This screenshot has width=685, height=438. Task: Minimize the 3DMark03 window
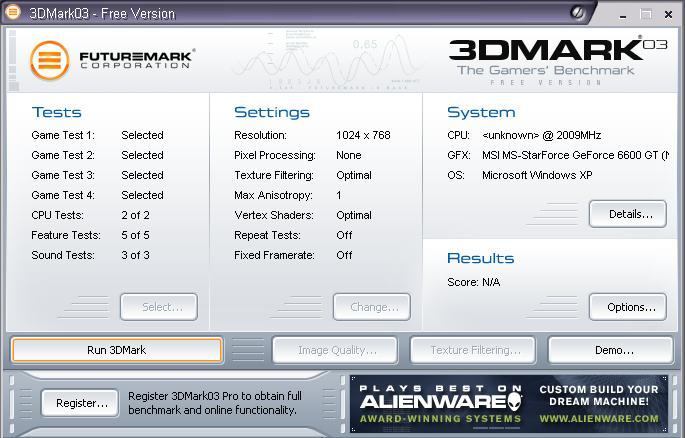pyautogui.click(x=623, y=15)
